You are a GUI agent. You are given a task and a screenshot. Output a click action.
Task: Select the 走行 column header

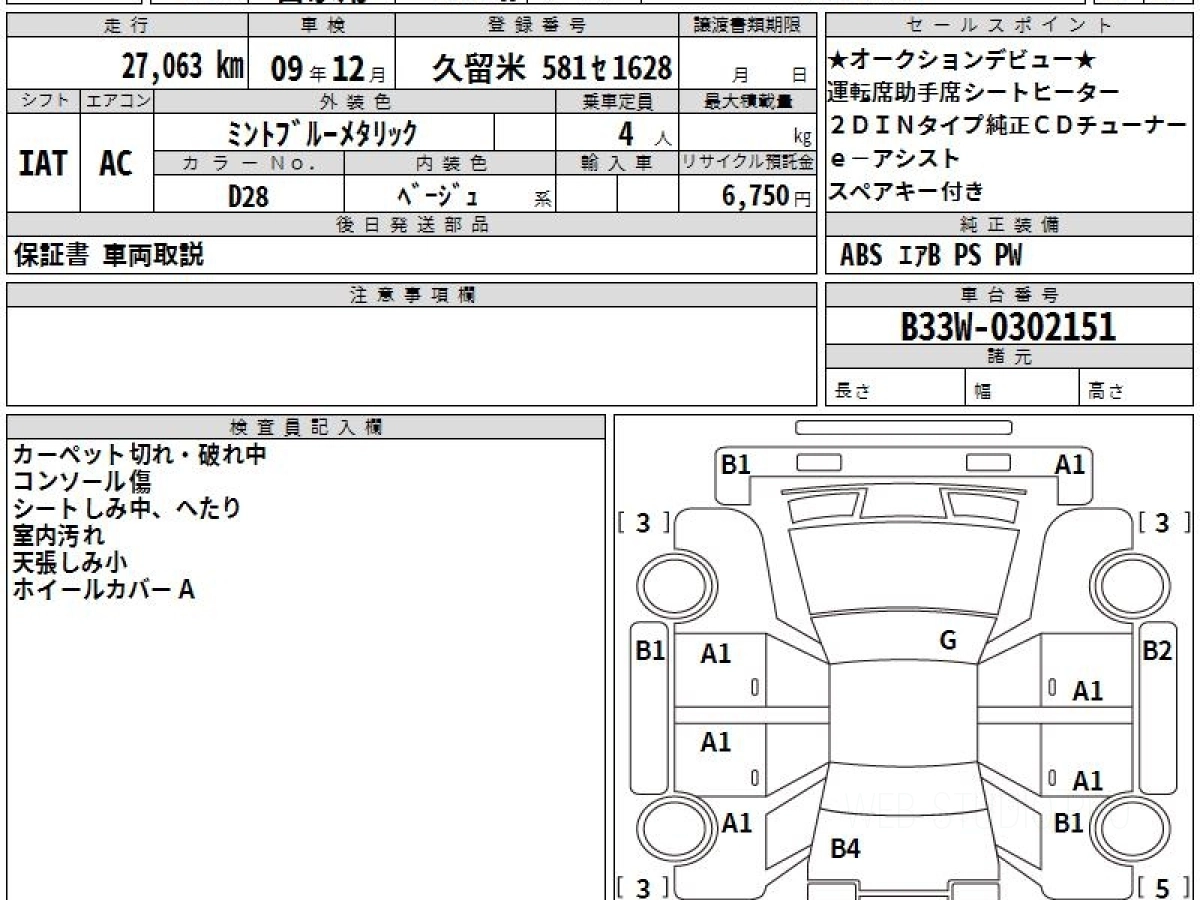pos(127,26)
